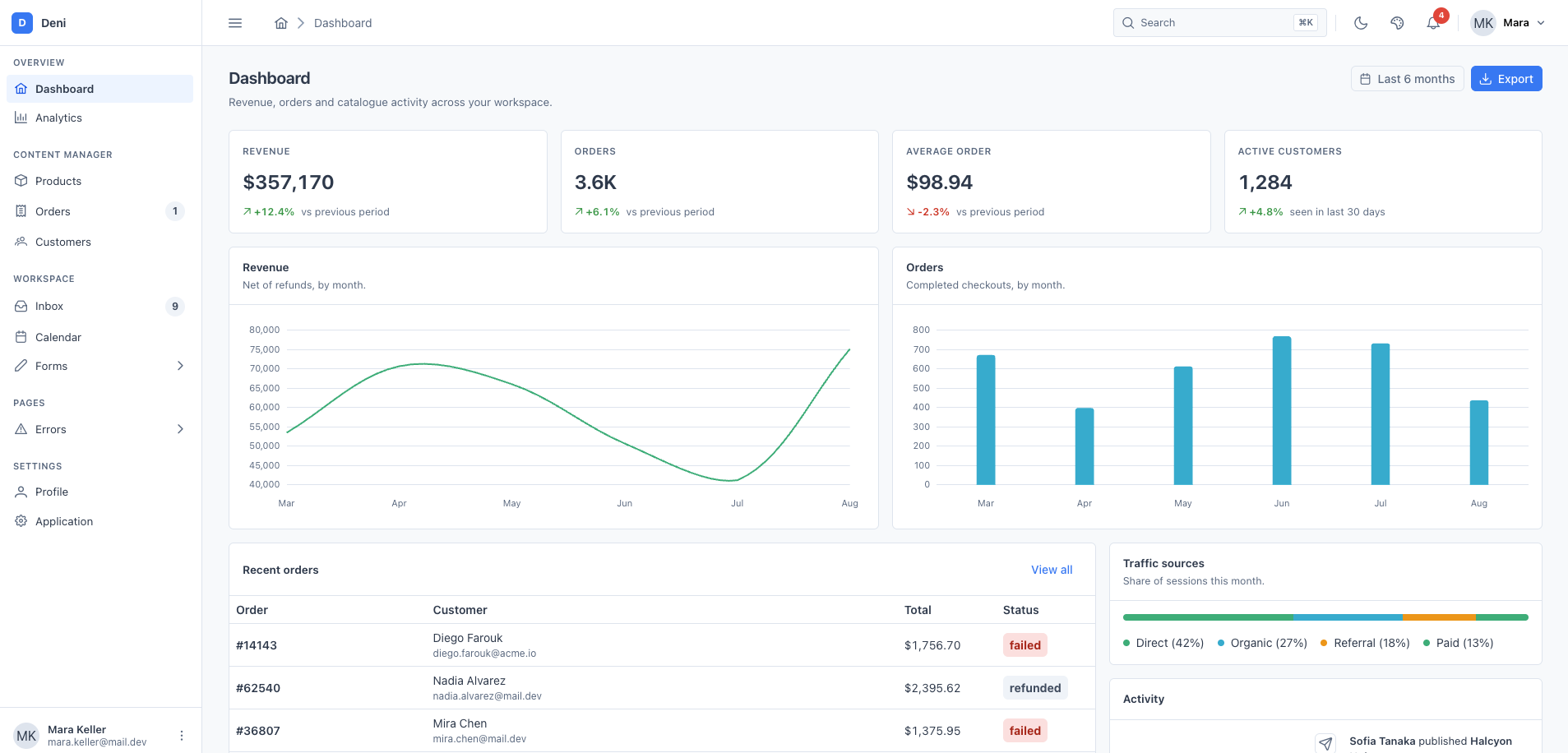
Task: Click the View all link
Action: [x=1052, y=570]
